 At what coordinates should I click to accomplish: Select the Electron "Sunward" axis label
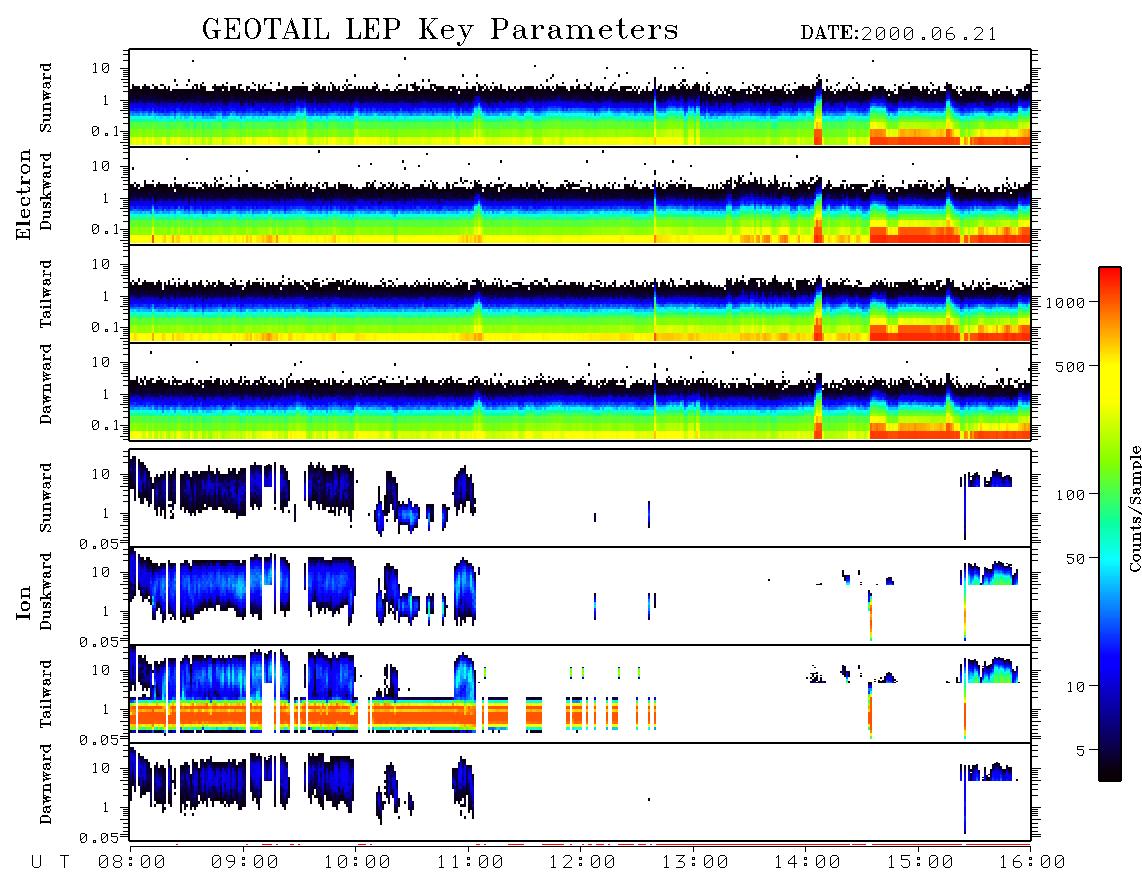[46, 98]
